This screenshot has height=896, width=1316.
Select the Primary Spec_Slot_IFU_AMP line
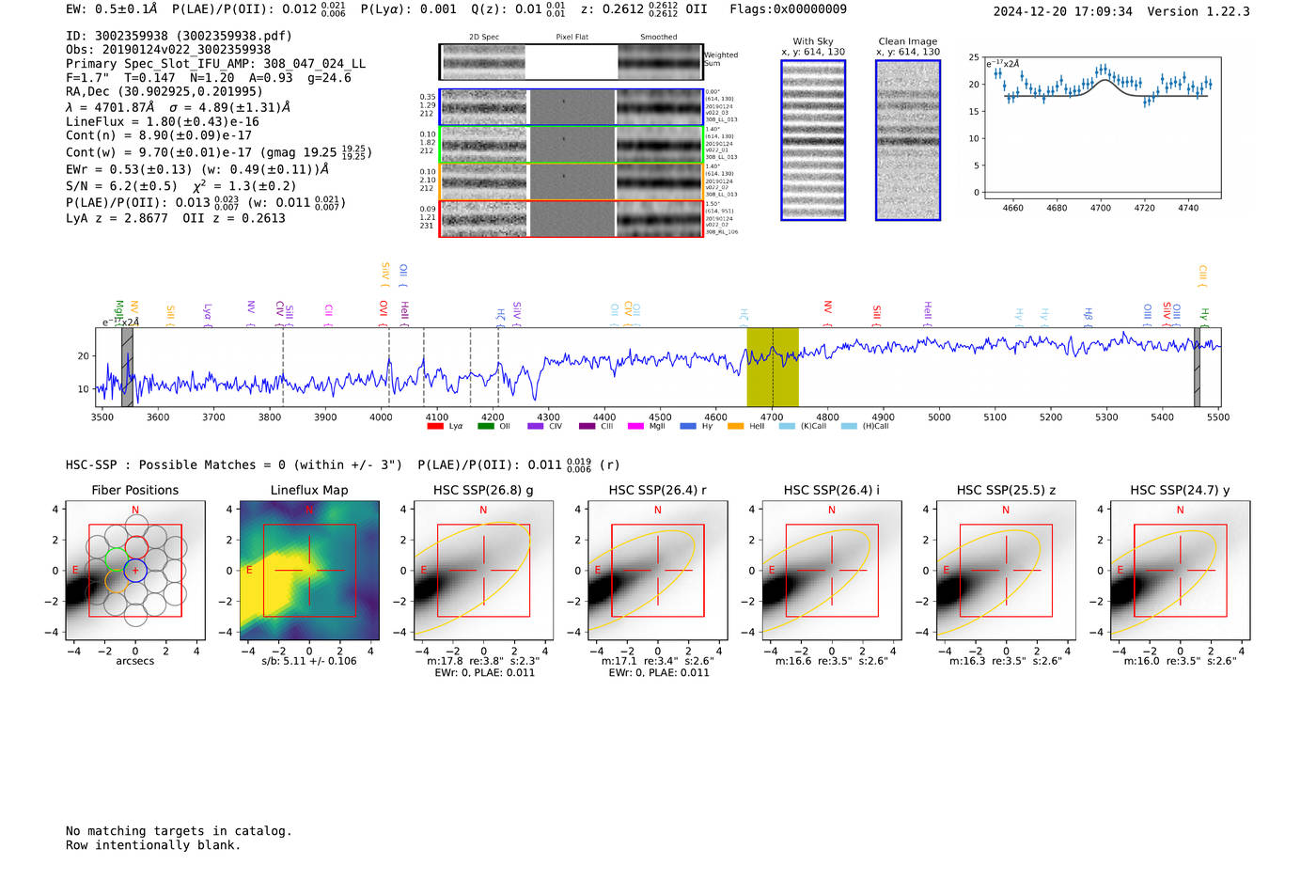pos(215,64)
